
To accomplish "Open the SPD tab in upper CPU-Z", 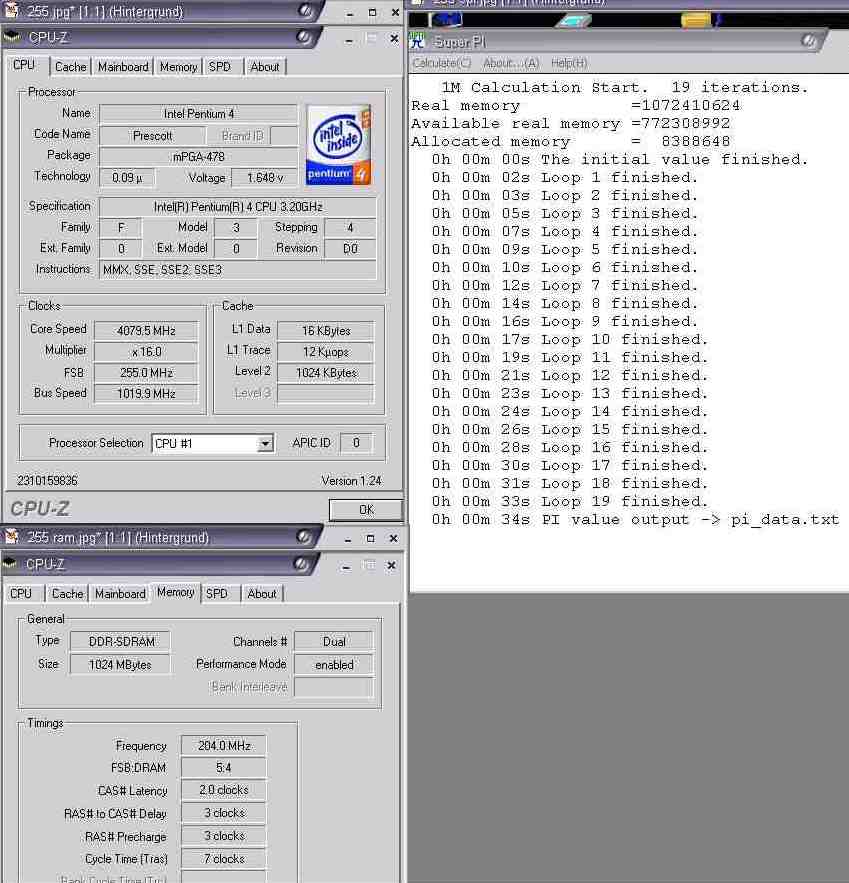I will point(220,67).
